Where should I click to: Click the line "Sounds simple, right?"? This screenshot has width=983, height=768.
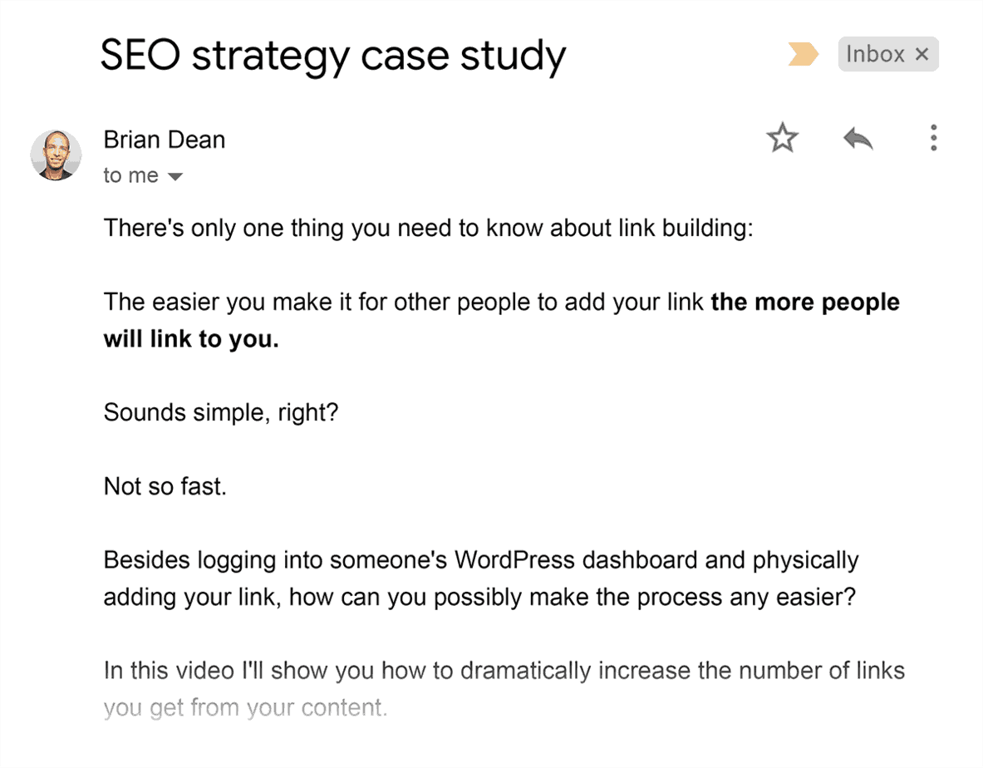coord(221,412)
